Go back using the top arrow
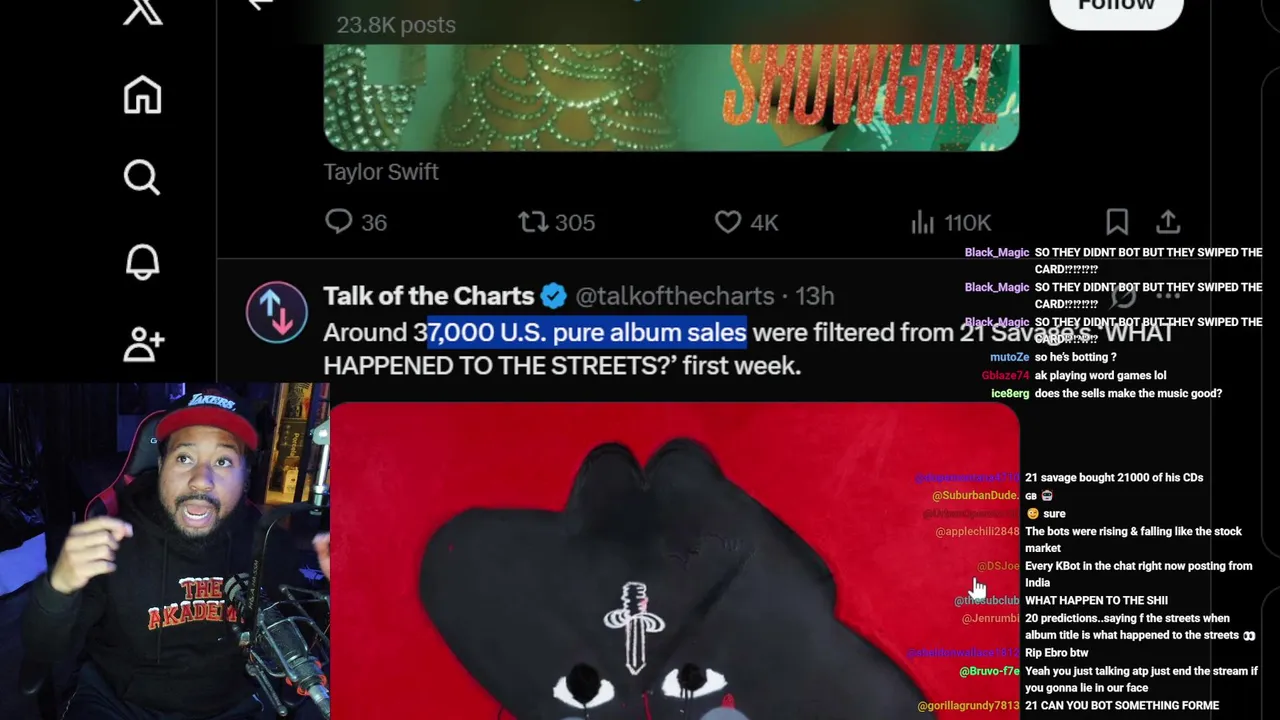The height and width of the screenshot is (720, 1280). pyautogui.click(x=260, y=5)
